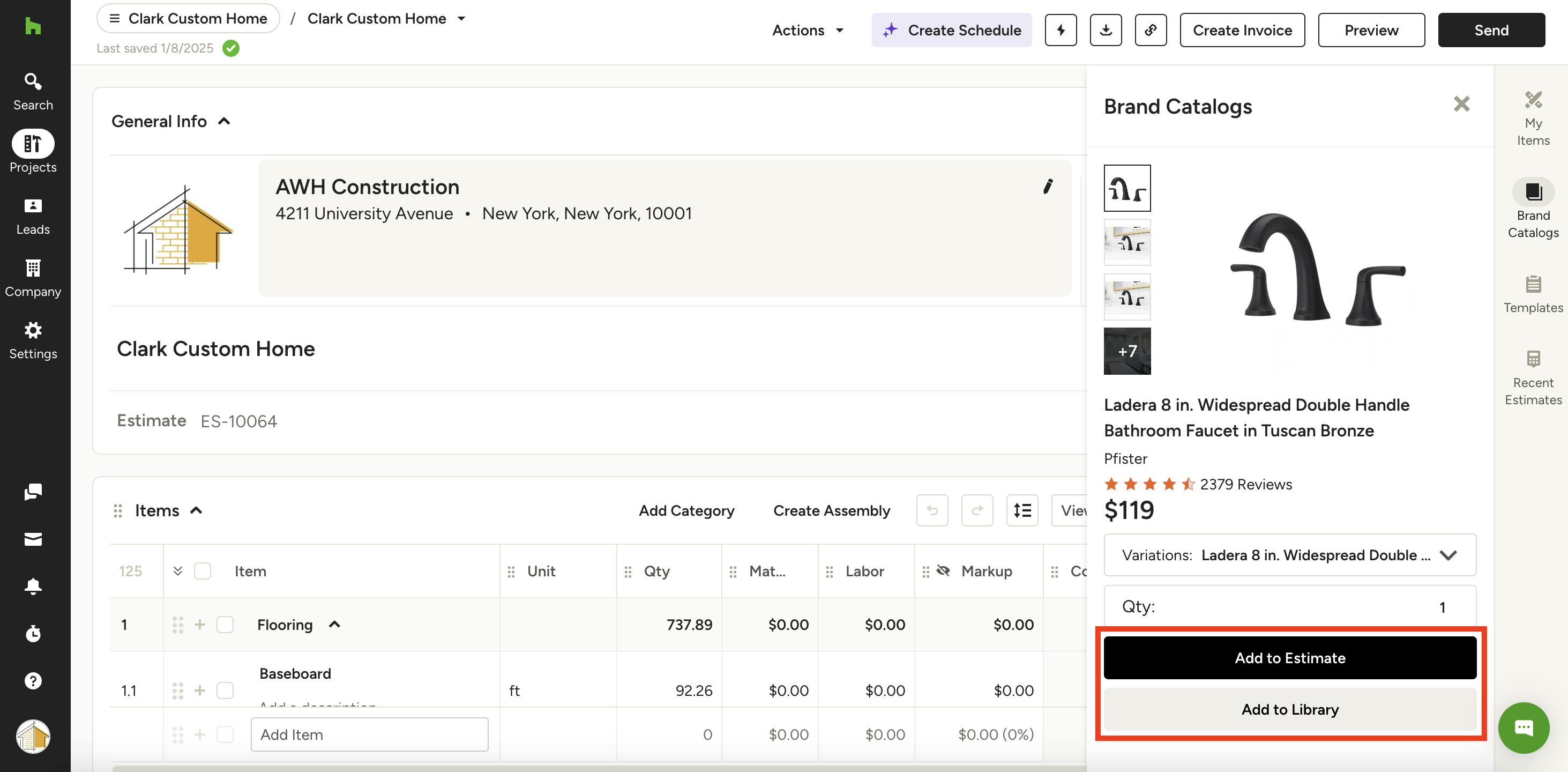Open Templates side tab

[x=1533, y=294]
